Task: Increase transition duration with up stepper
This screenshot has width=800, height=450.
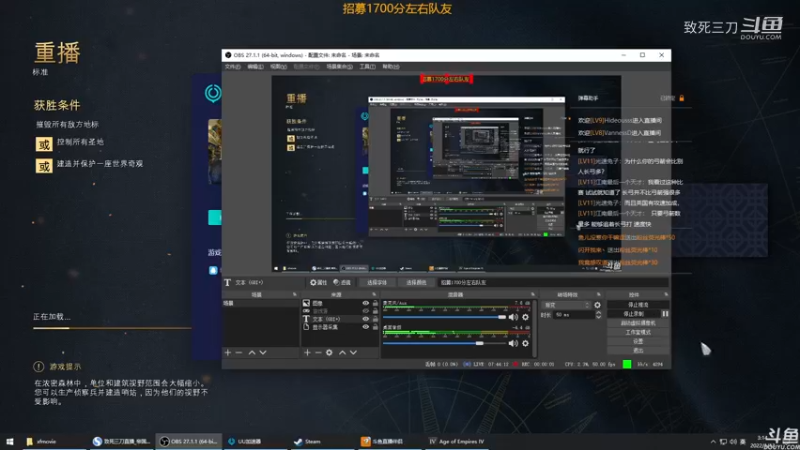Action: pos(598,313)
